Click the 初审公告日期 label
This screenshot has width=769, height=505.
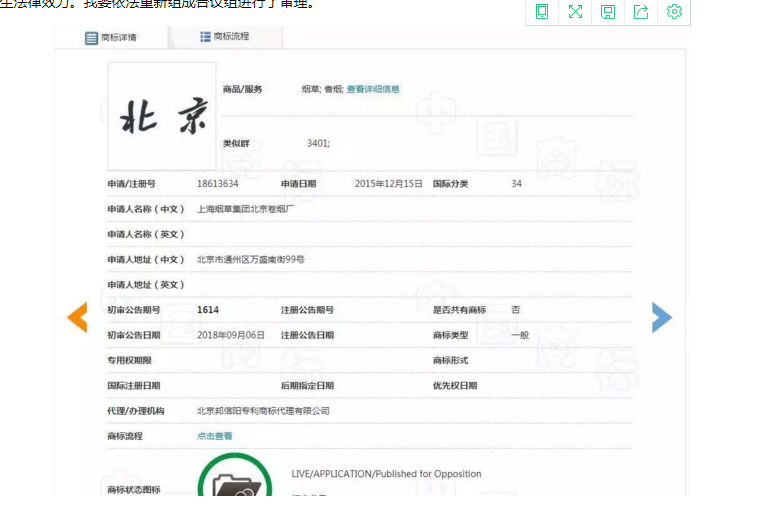point(134,335)
